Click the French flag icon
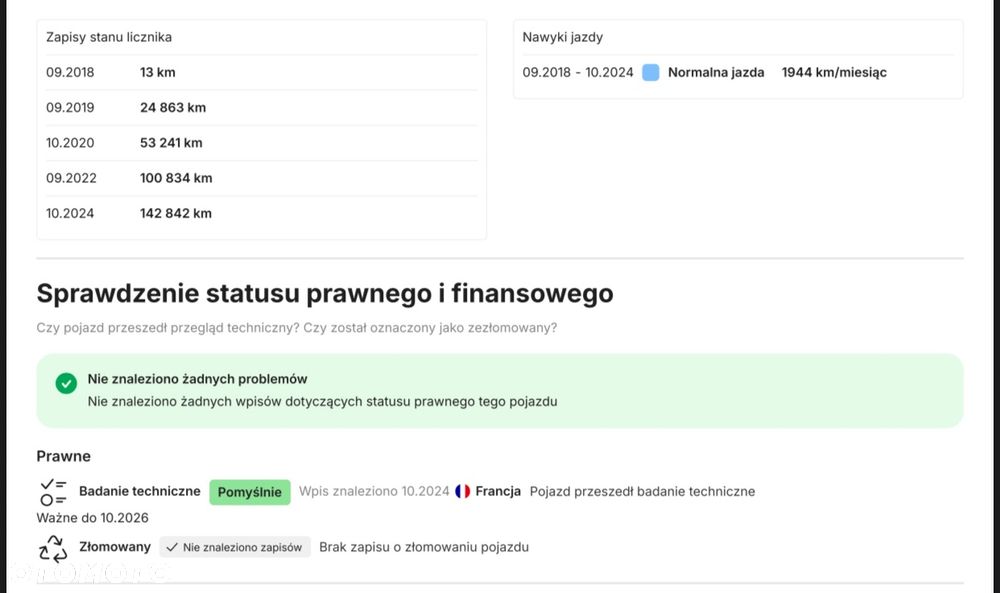 463,492
